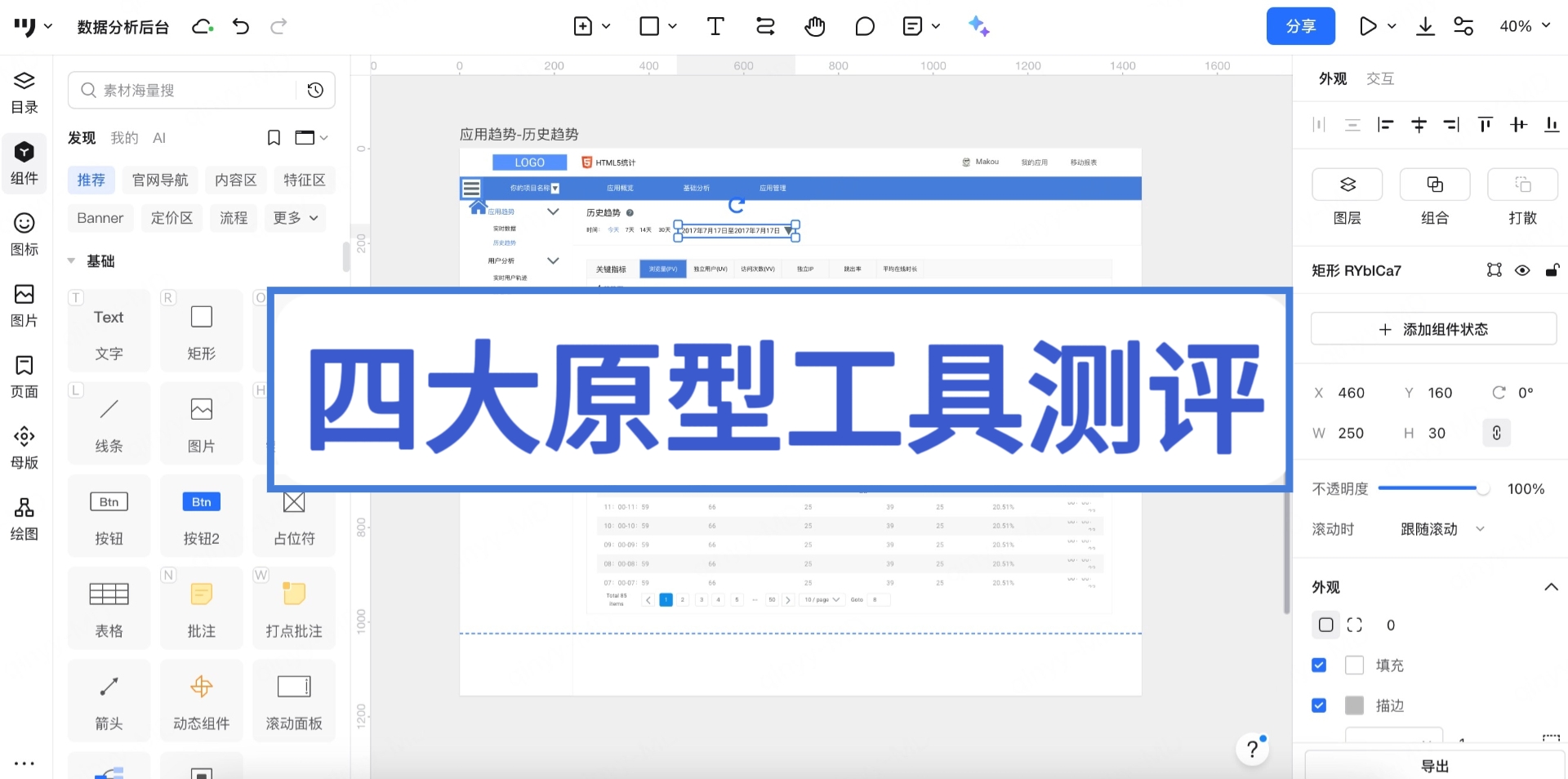Uncheck the 填充 checkbox

click(x=1319, y=665)
